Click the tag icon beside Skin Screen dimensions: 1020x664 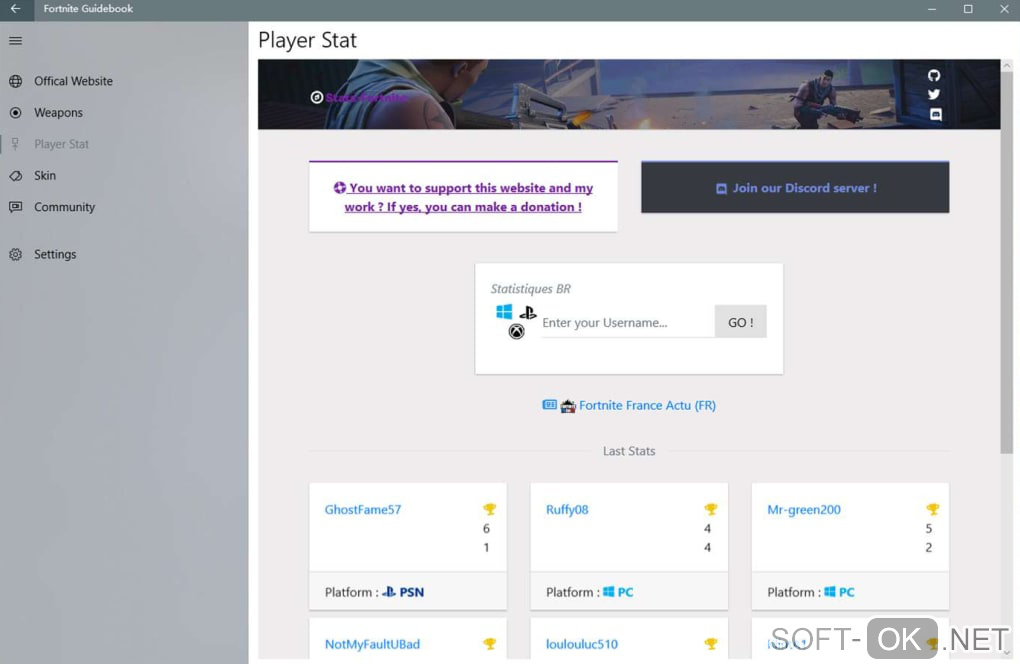click(16, 176)
